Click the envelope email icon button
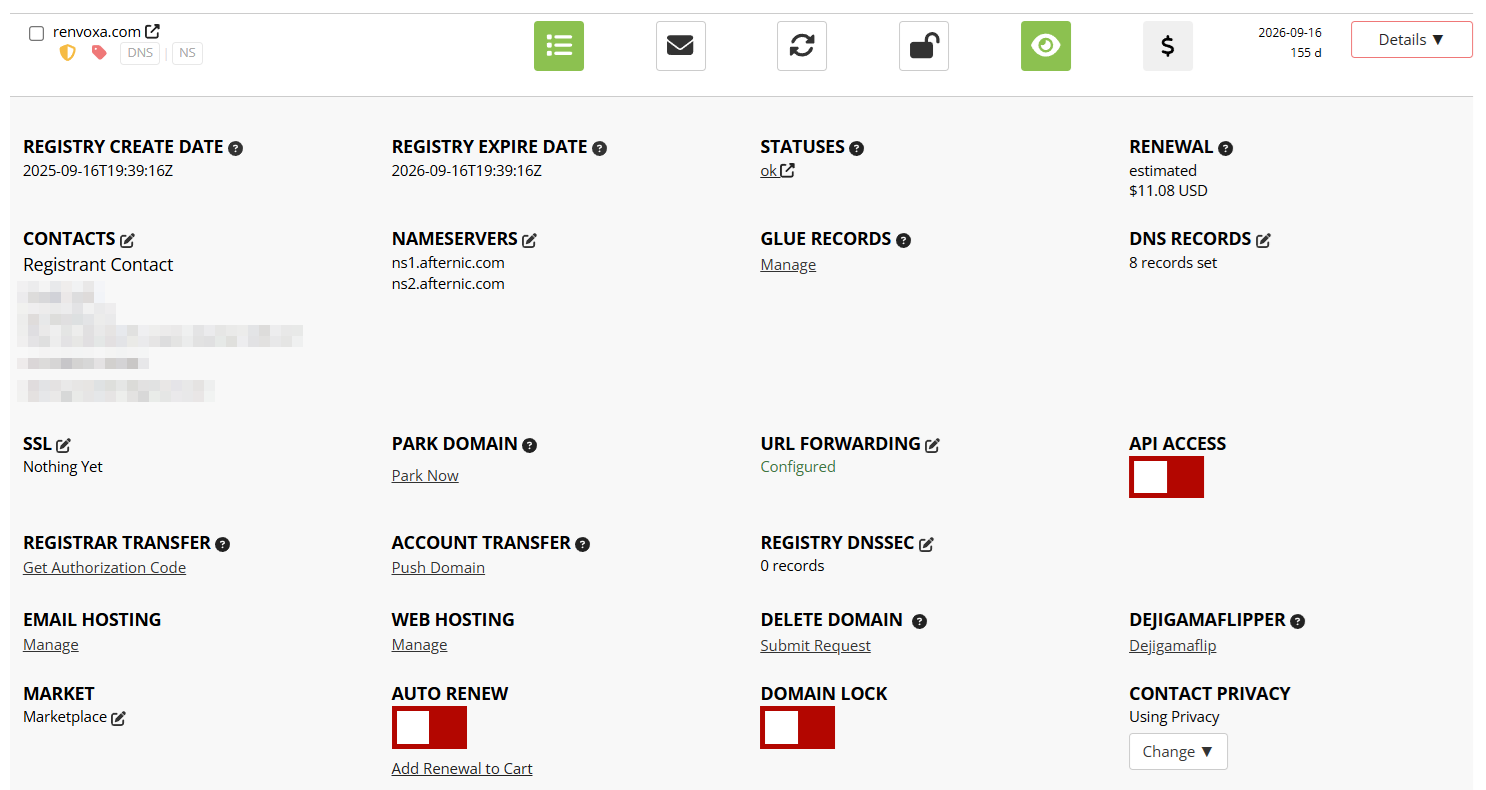Screen dimensions: 1486x790 point(681,46)
